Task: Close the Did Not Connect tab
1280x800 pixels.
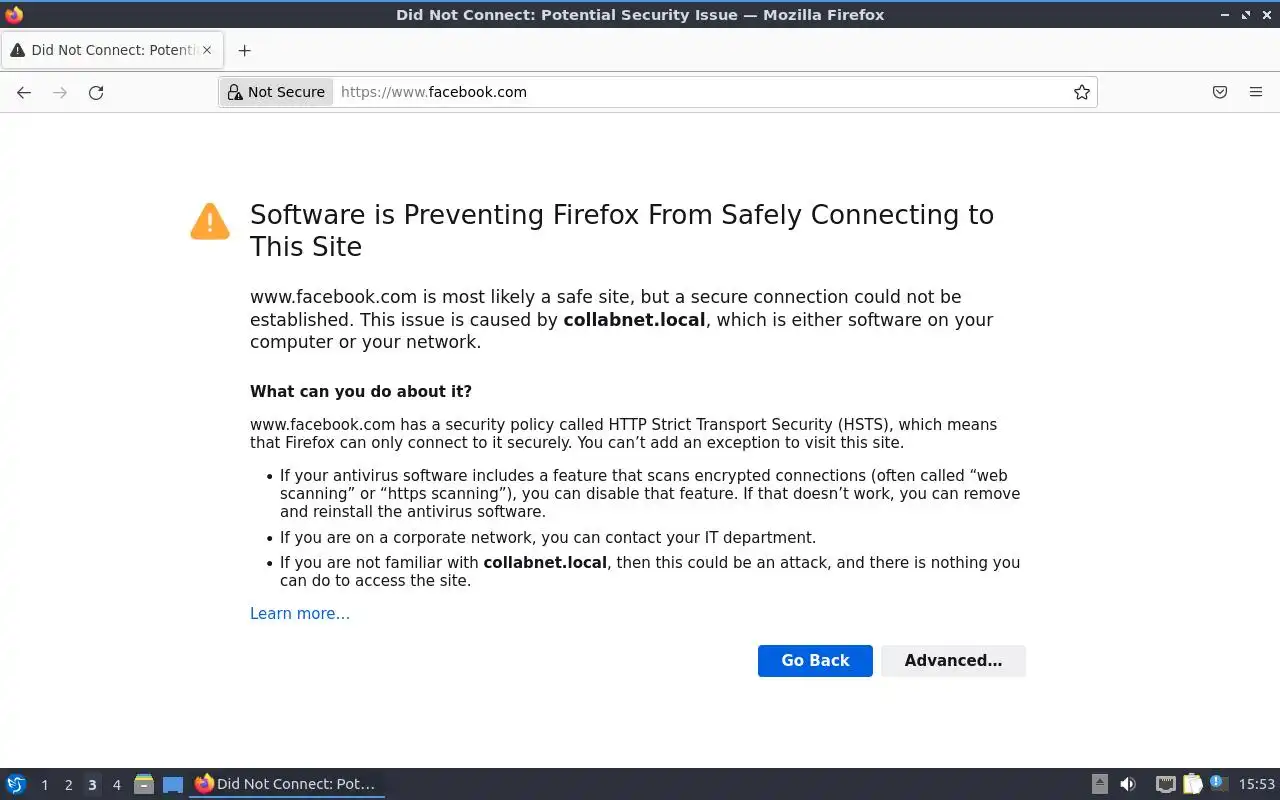Action: [x=207, y=50]
